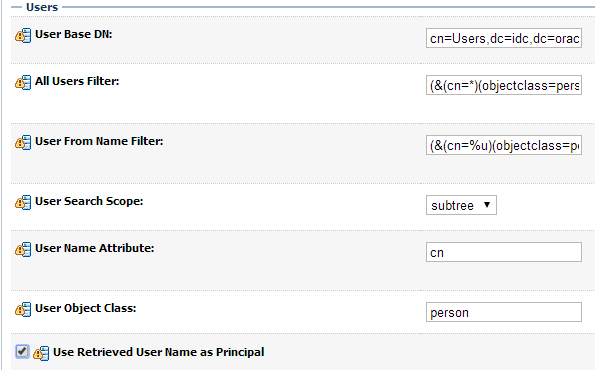Click the User Name Attribute field containing cn
This screenshot has width=599, height=370.
tap(504, 252)
